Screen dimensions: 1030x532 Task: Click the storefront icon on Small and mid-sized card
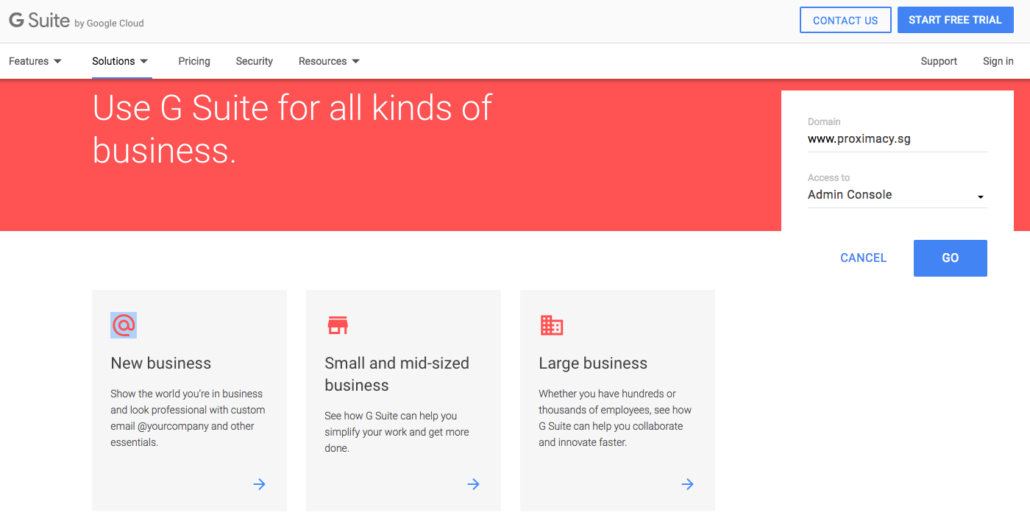coord(338,325)
